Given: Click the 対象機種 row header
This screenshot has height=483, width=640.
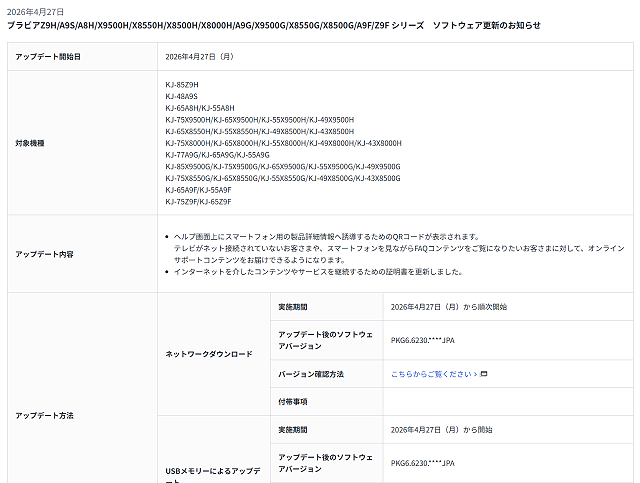Looking at the screenshot, I should pos(31,143).
